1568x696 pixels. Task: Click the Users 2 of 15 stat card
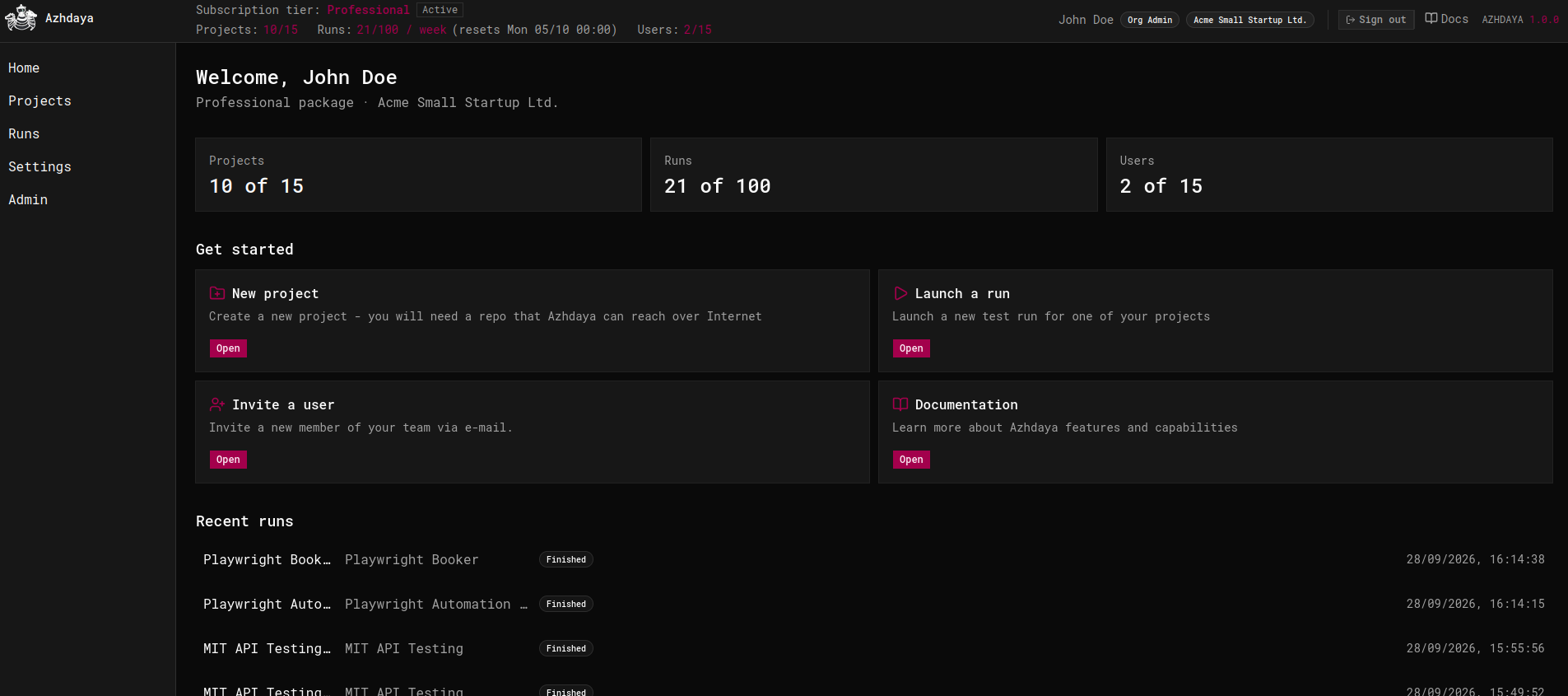coord(1329,175)
